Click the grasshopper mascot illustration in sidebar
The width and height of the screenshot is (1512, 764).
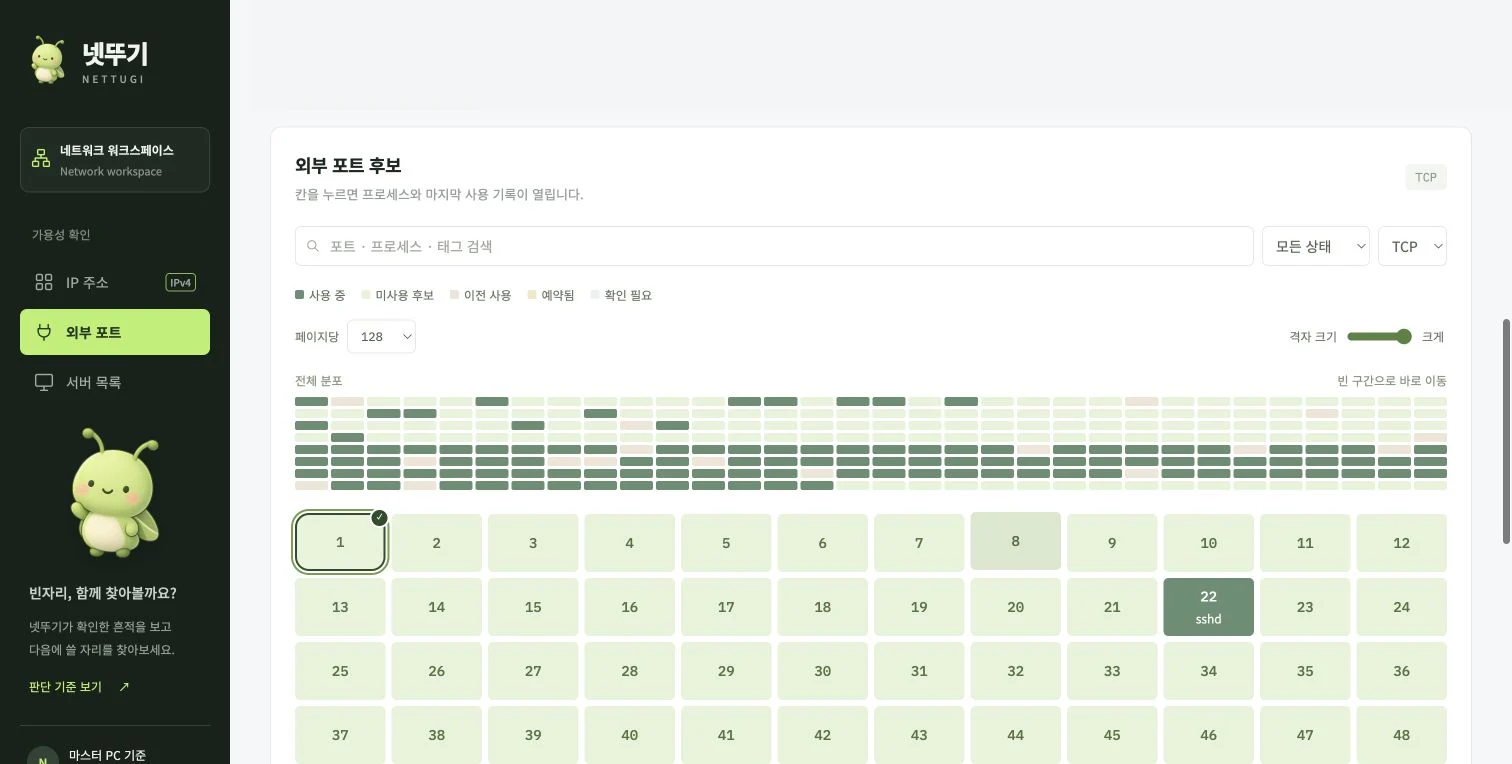pyautogui.click(x=114, y=494)
